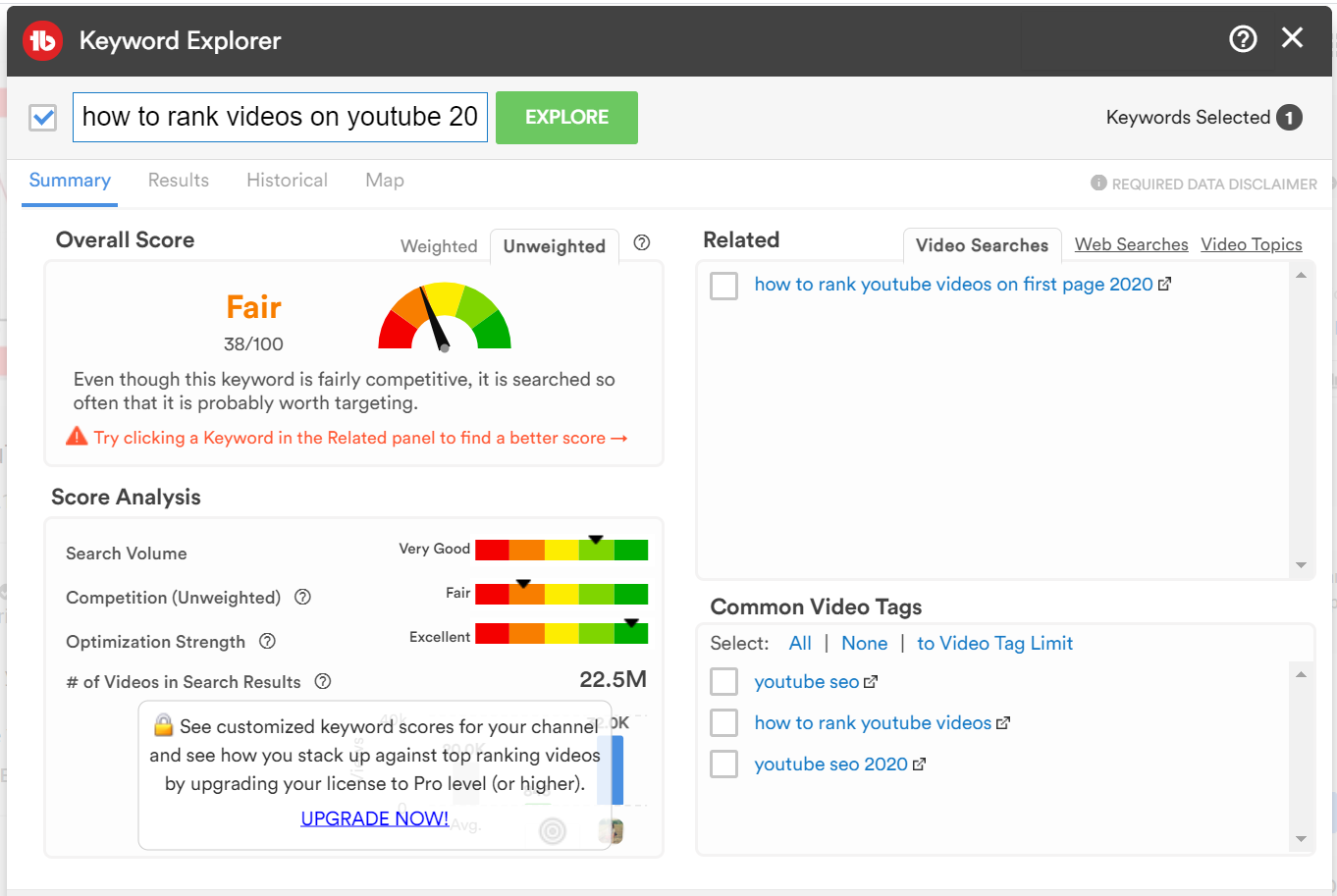Viewport: 1337px width, 896px height.
Task: Click the Overall Score gauge dial
Action: [445, 316]
